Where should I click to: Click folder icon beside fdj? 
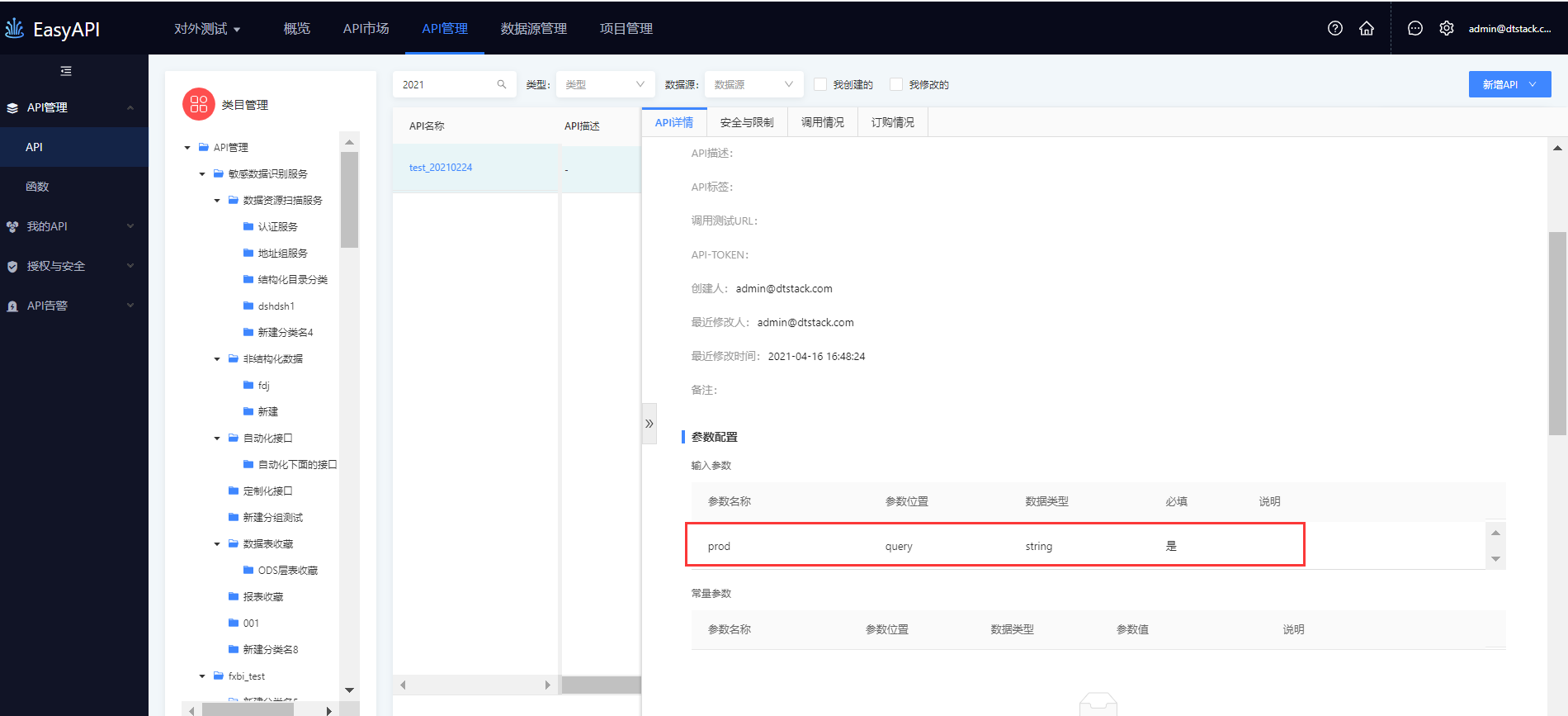(x=248, y=385)
